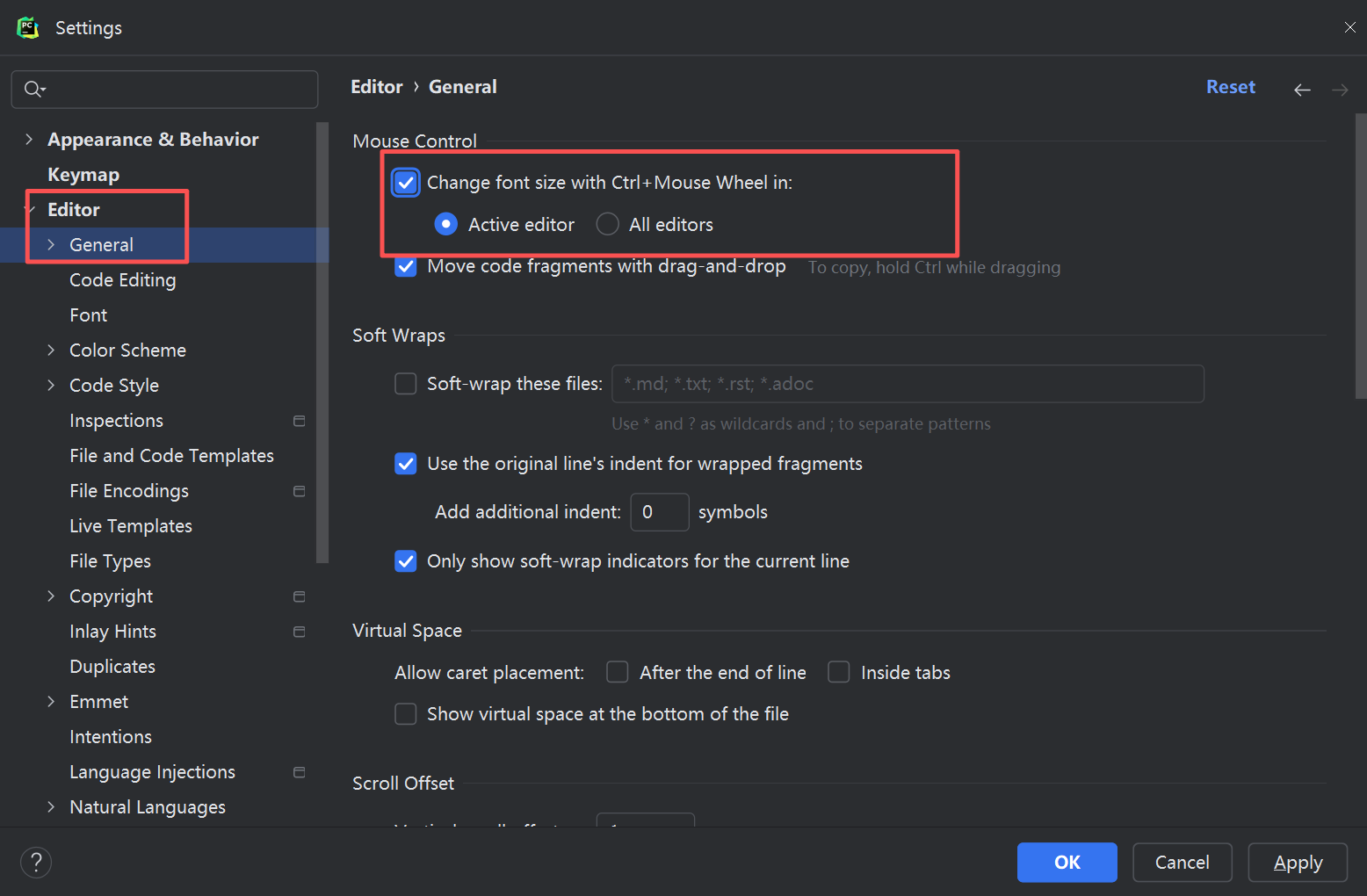
Task: Enable caret After the end of line
Action: point(618,672)
